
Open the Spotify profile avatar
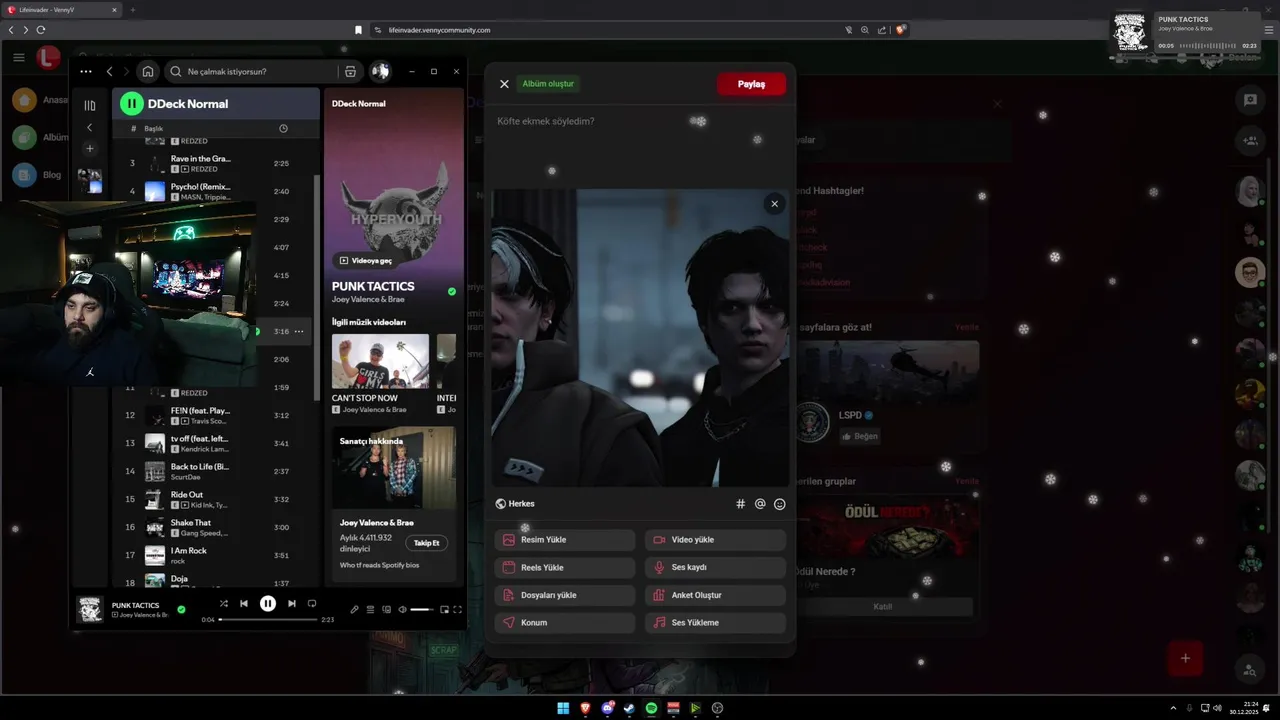pos(380,71)
